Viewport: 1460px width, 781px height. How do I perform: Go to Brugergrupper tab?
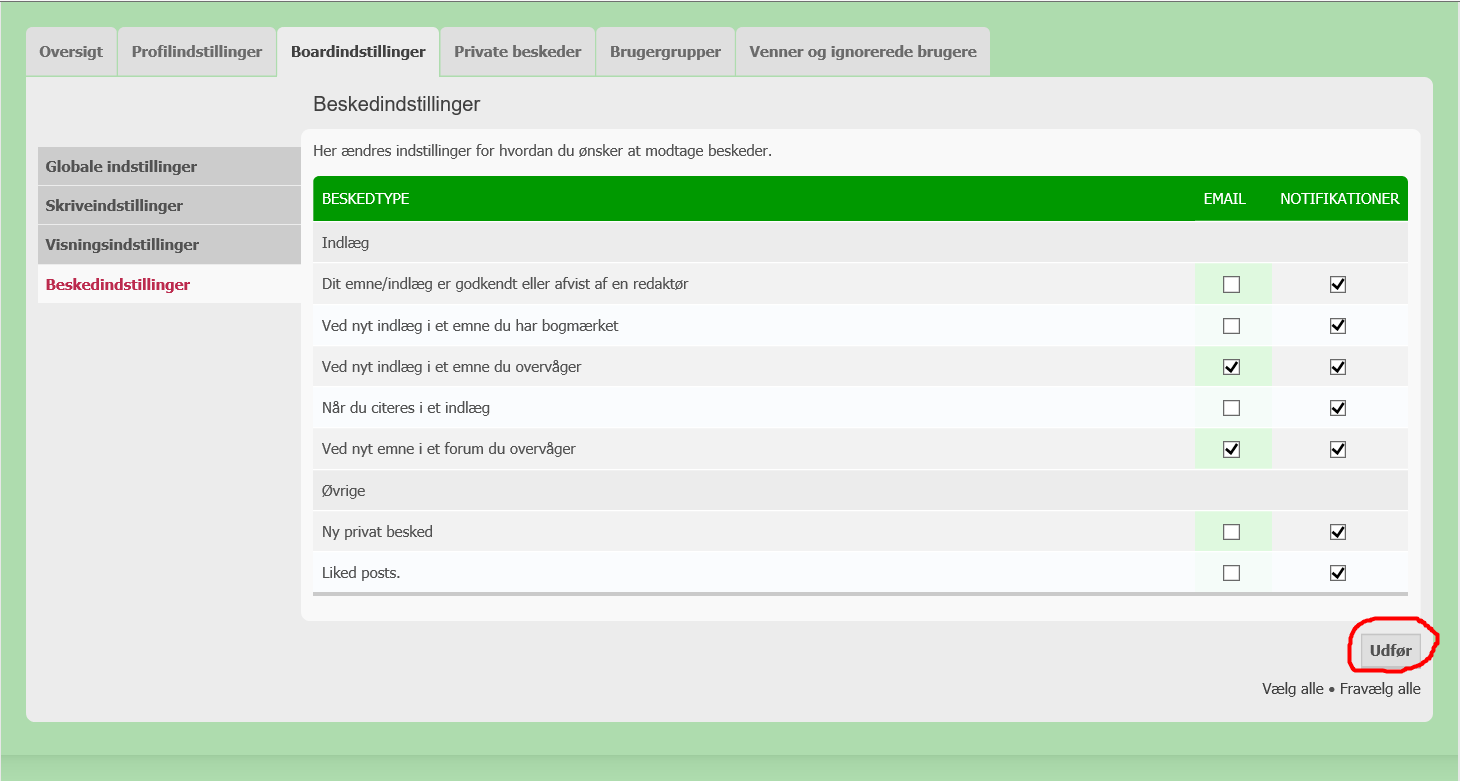(665, 51)
